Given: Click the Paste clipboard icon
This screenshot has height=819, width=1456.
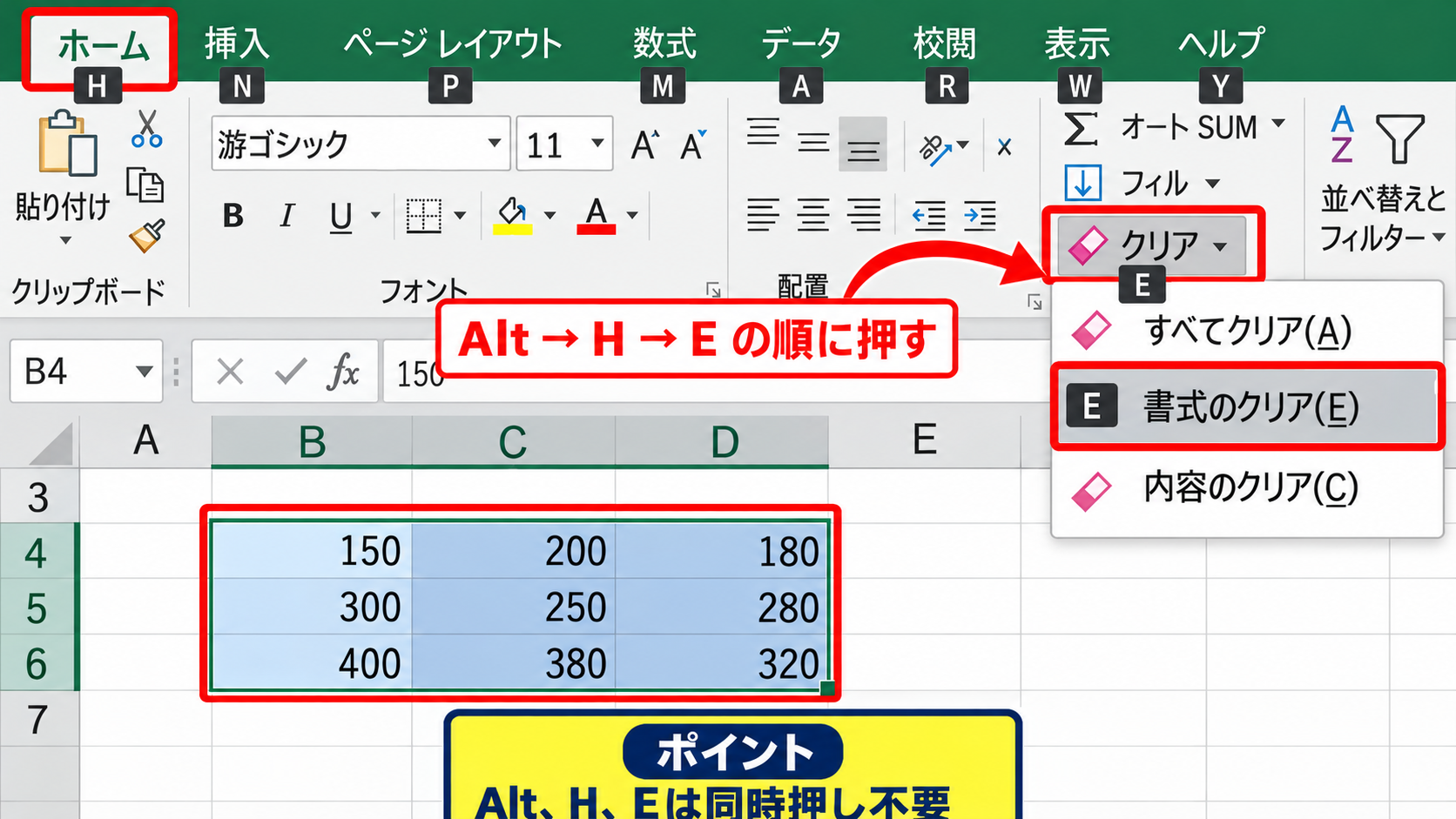Looking at the screenshot, I should click(67, 143).
